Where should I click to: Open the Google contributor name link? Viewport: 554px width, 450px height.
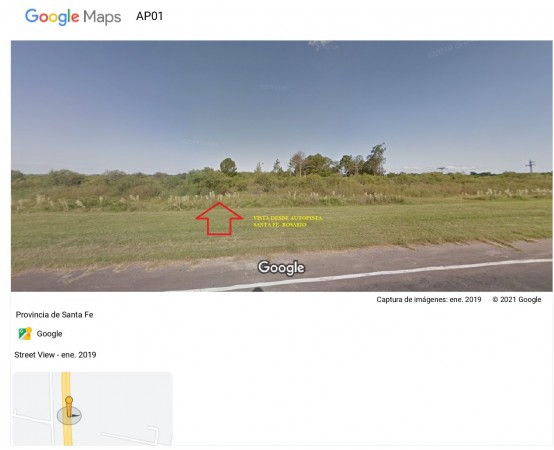tap(49, 334)
